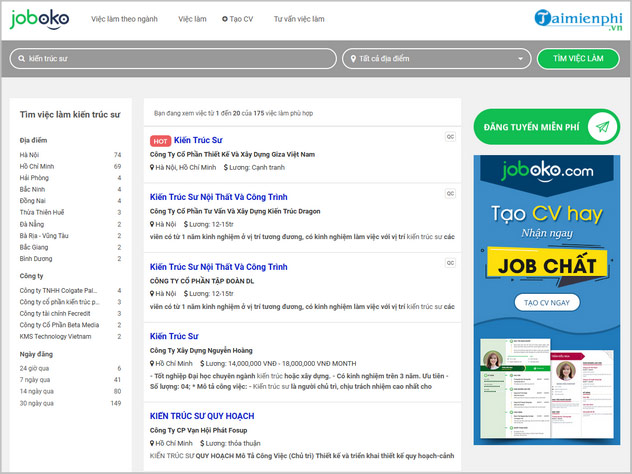The image size is (632, 474).
Task: Focus the kiến trúc sư search field
Action: point(173,59)
